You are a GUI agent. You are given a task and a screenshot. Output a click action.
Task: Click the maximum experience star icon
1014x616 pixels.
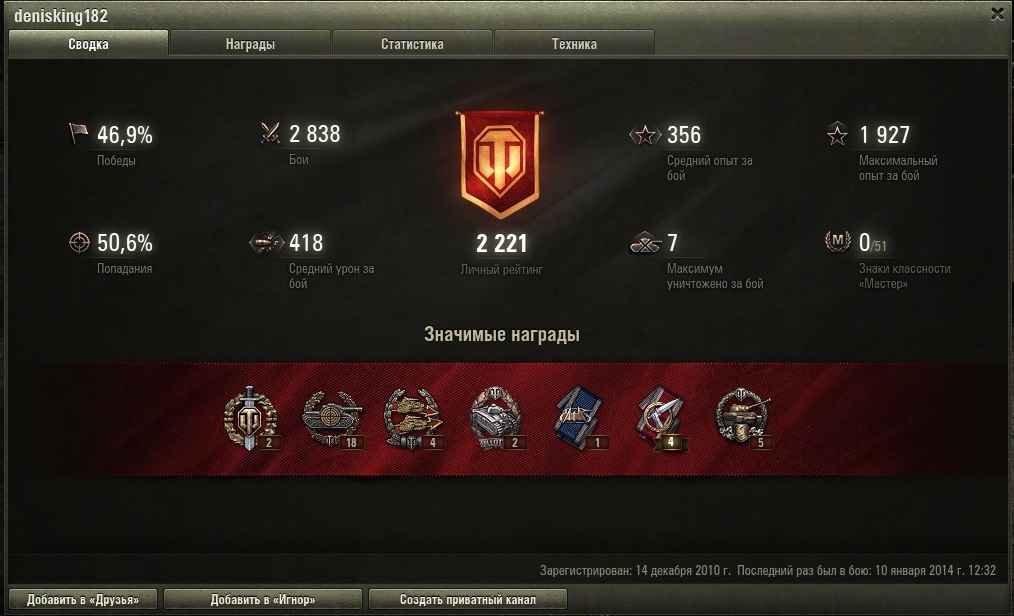point(837,134)
